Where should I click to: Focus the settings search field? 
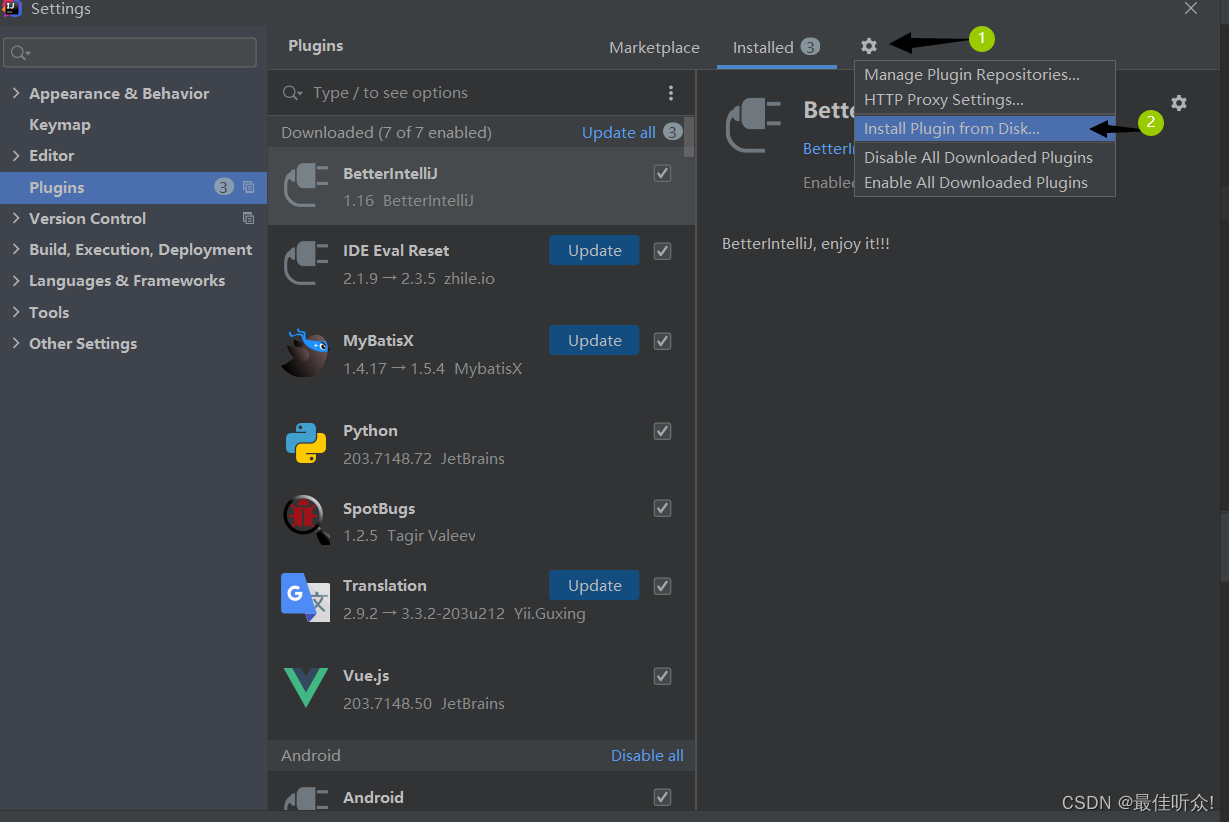pos(130,53)
